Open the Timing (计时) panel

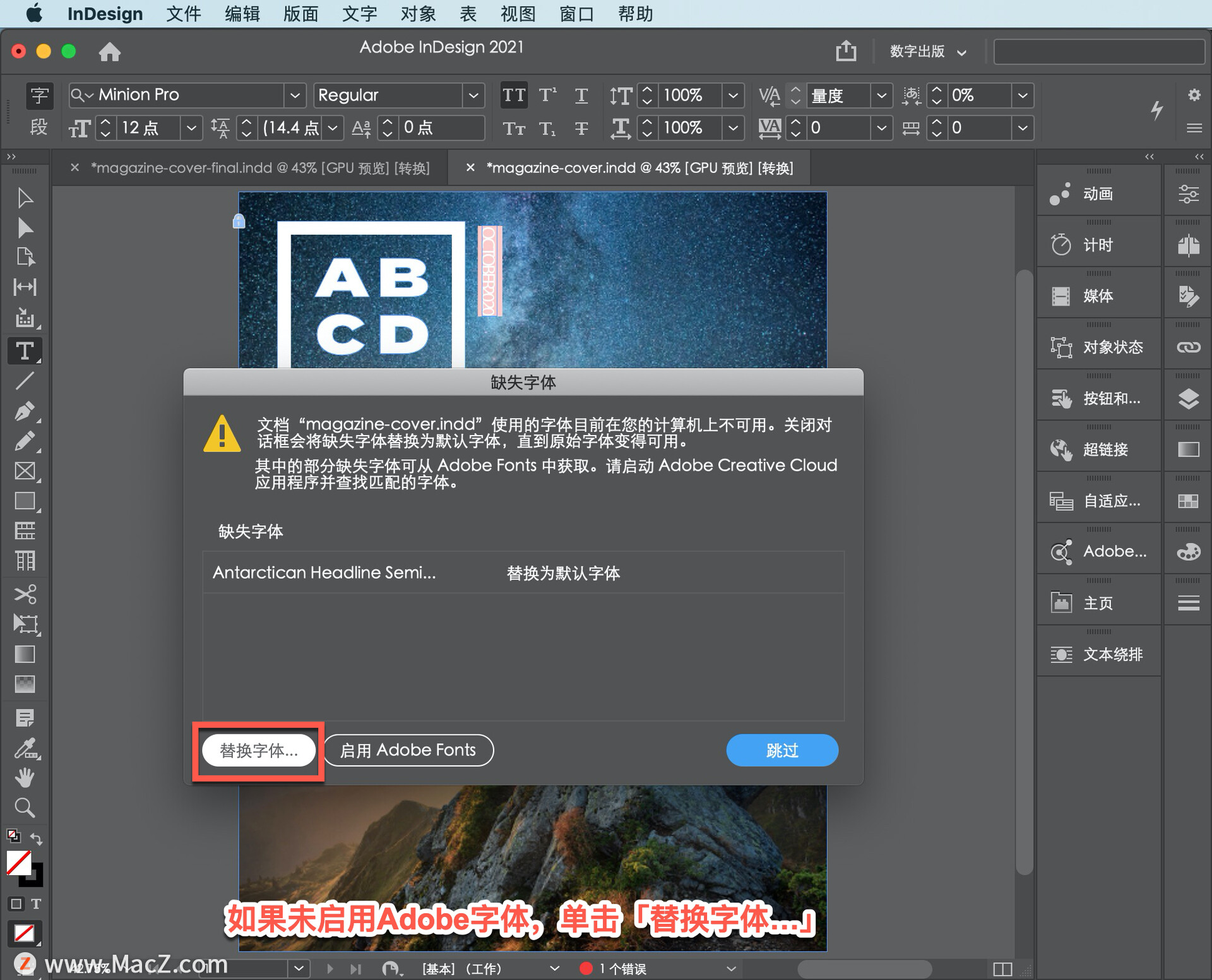1098,245
